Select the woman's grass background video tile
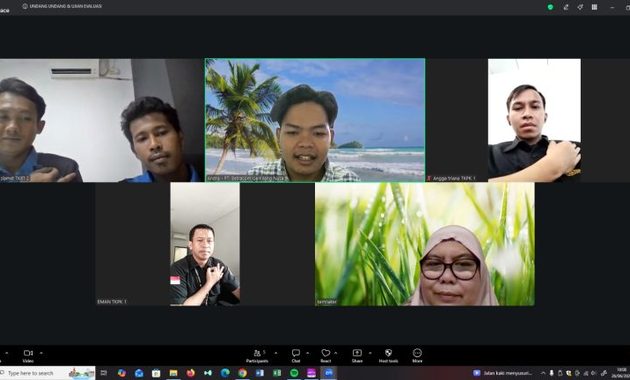 click(x=425, y=244)
